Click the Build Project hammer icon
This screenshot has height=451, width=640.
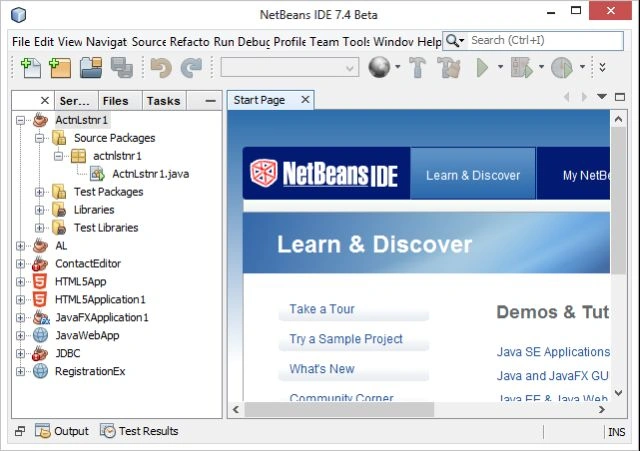[x=417, y=68]
